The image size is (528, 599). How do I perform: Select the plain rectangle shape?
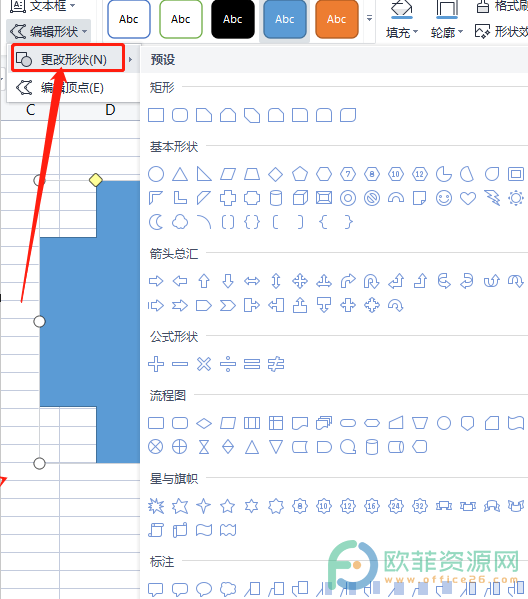(x=156, y=115)
